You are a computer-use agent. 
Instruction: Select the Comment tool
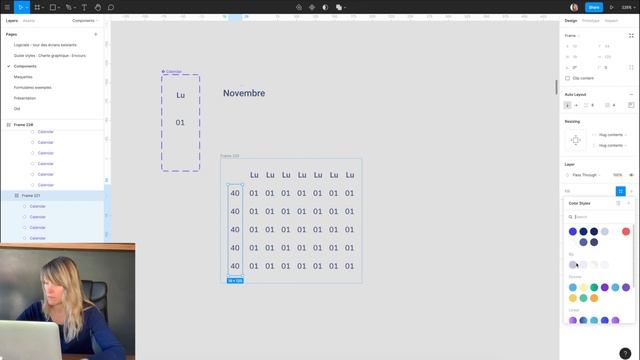[111, 7]
